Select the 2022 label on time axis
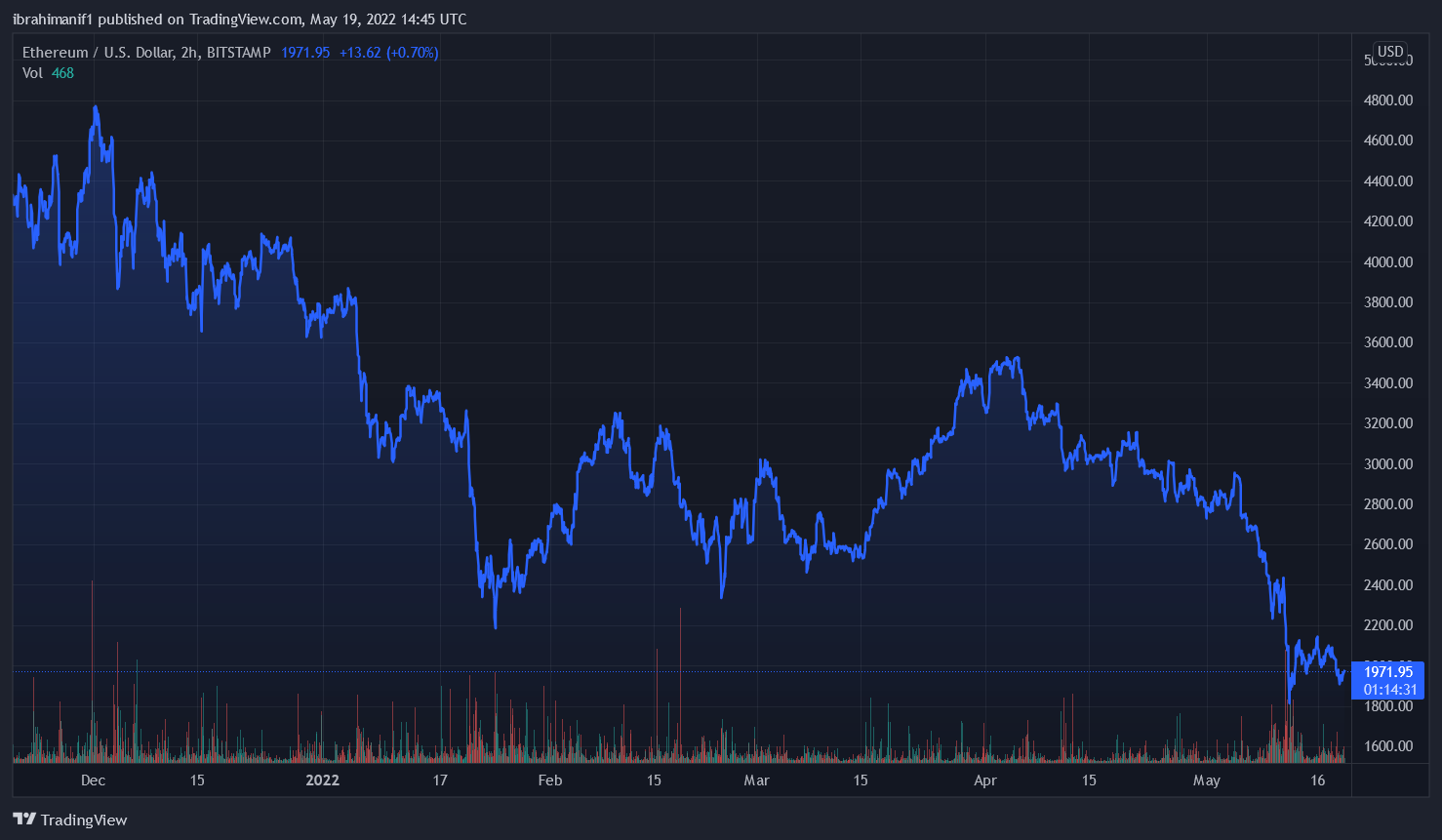This screenshot has width=1442, height=840. point(322,780)
